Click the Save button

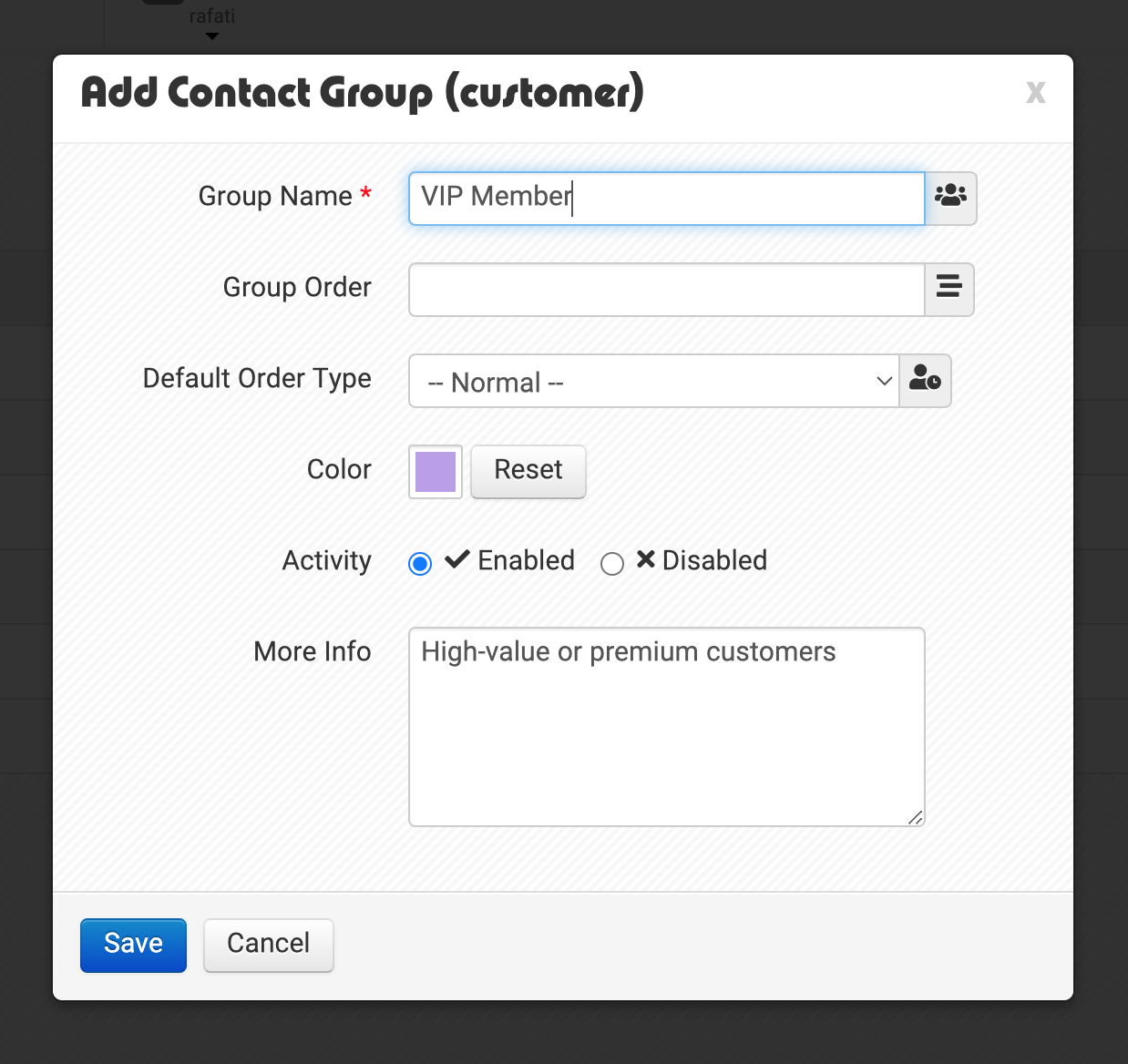tap(133, 945)
